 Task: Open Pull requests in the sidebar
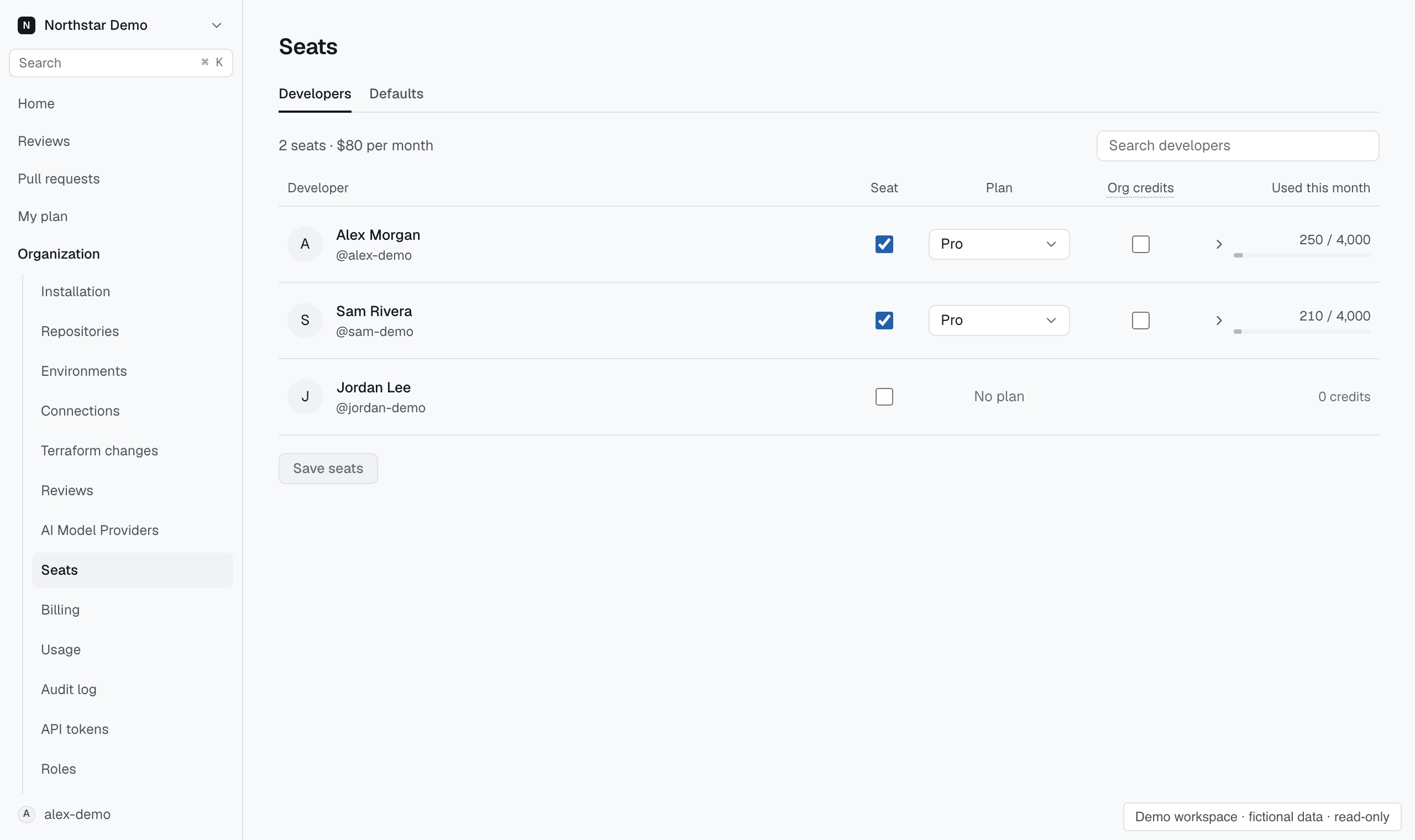[59, 179]
